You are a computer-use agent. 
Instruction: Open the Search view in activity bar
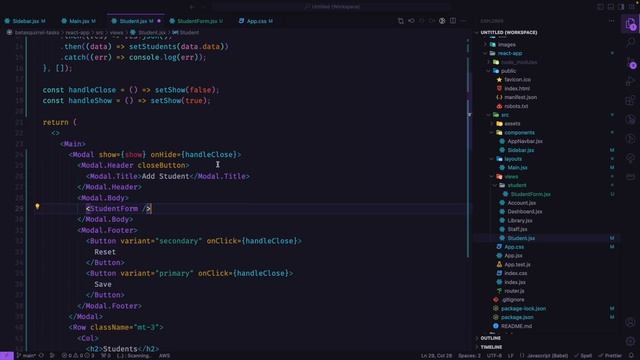coord(631,42)
